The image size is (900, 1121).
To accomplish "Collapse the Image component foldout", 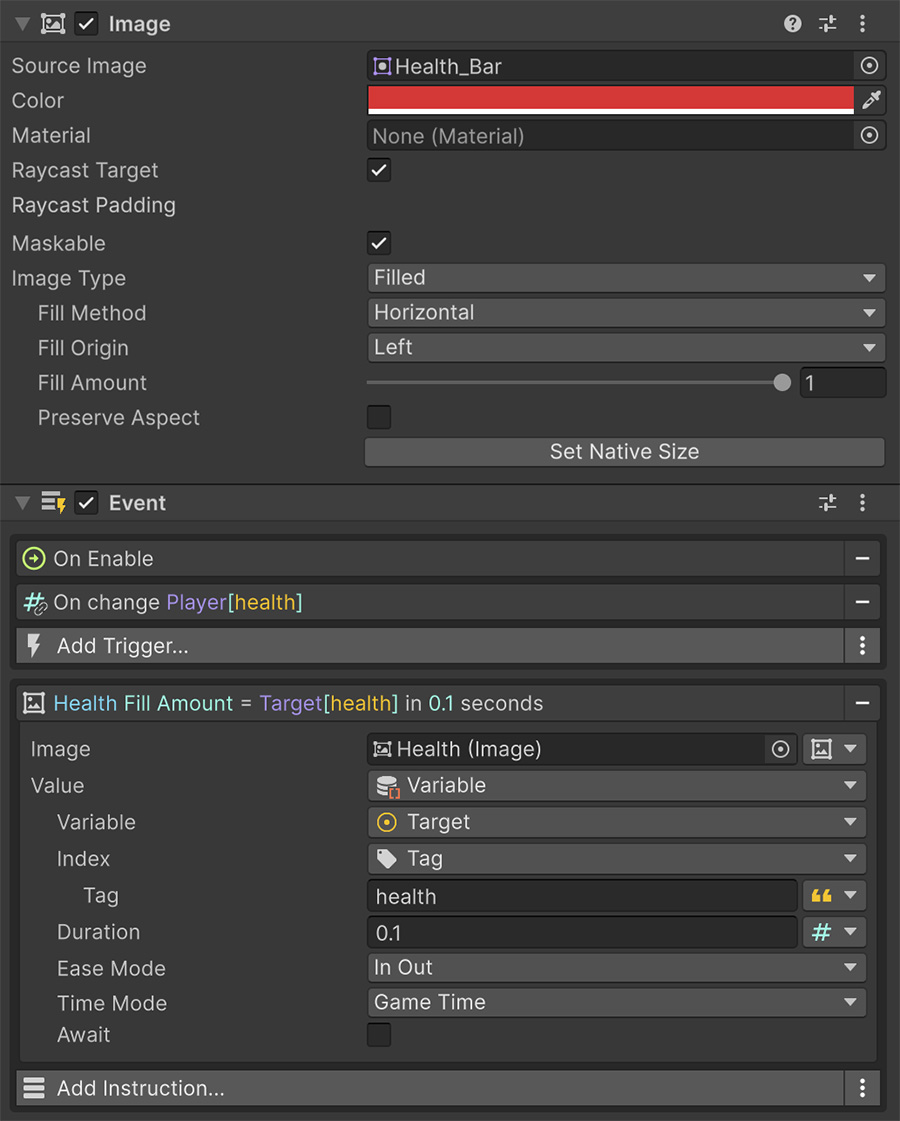I will click(22, 24).
